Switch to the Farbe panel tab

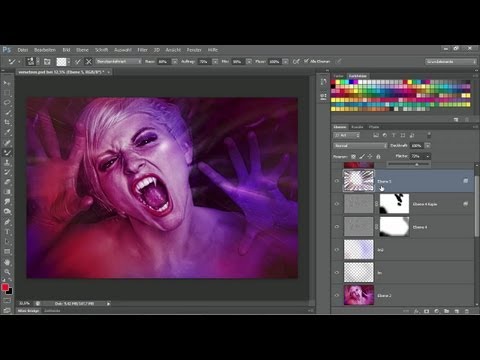(338, 76)
